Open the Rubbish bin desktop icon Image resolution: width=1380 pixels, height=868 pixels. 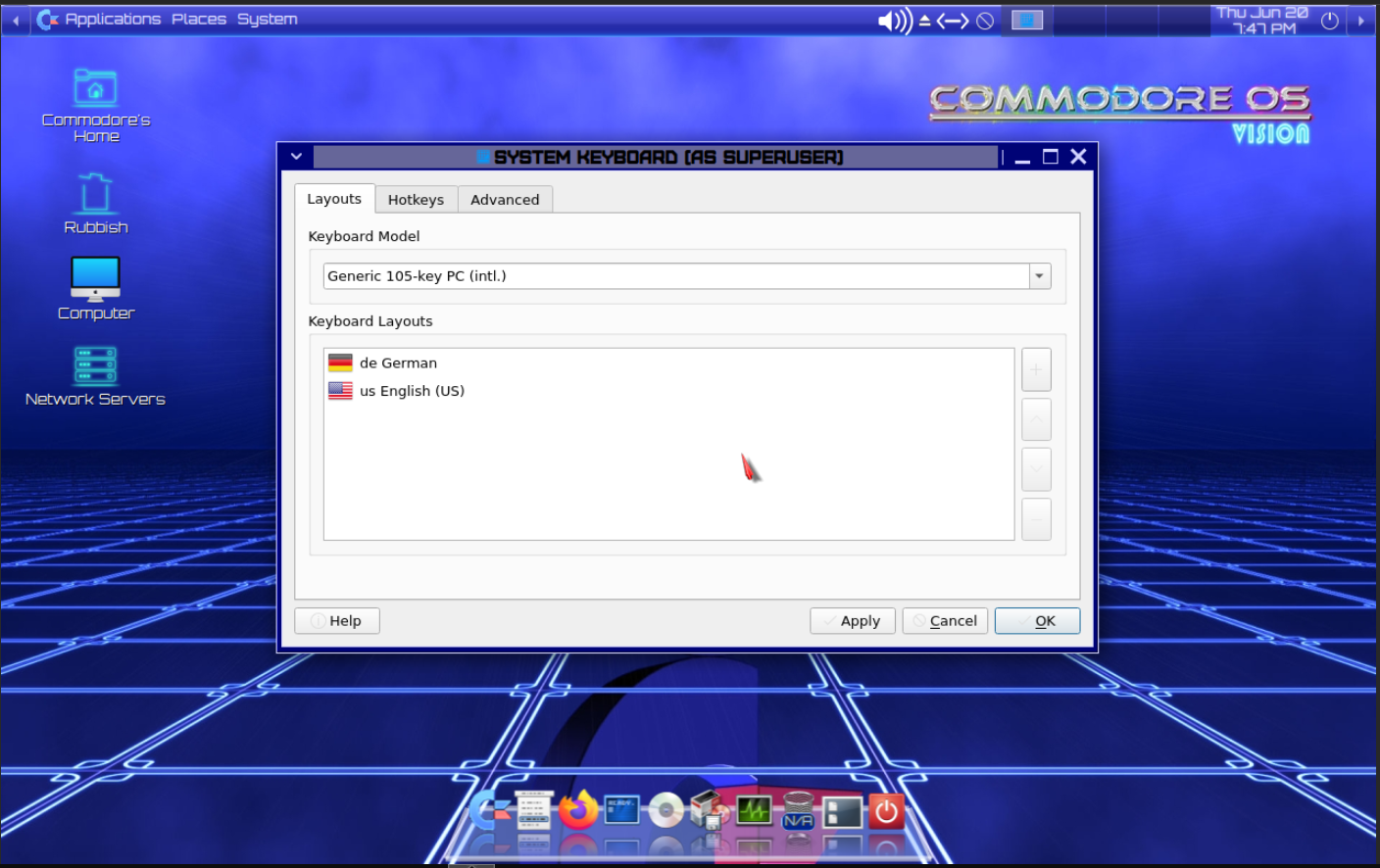click(96, 204)
